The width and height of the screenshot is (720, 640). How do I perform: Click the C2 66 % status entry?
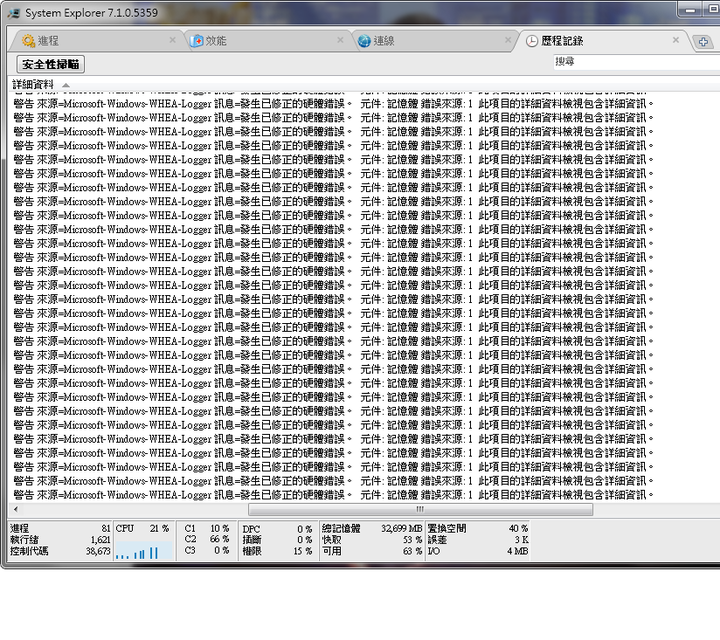click(207, 539)
